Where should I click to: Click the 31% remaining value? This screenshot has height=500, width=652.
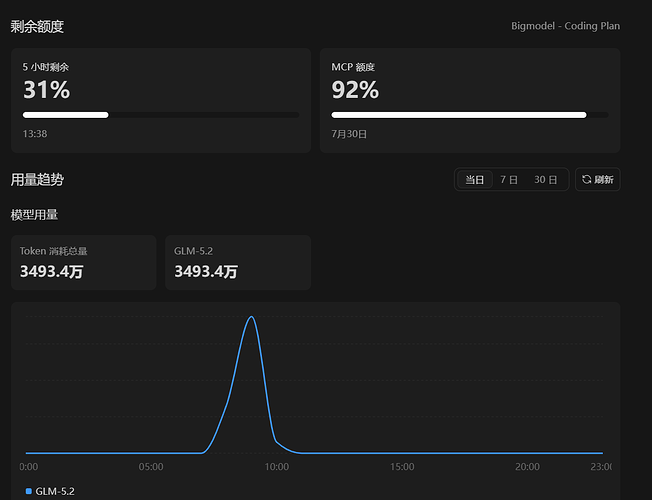[47, 89]
